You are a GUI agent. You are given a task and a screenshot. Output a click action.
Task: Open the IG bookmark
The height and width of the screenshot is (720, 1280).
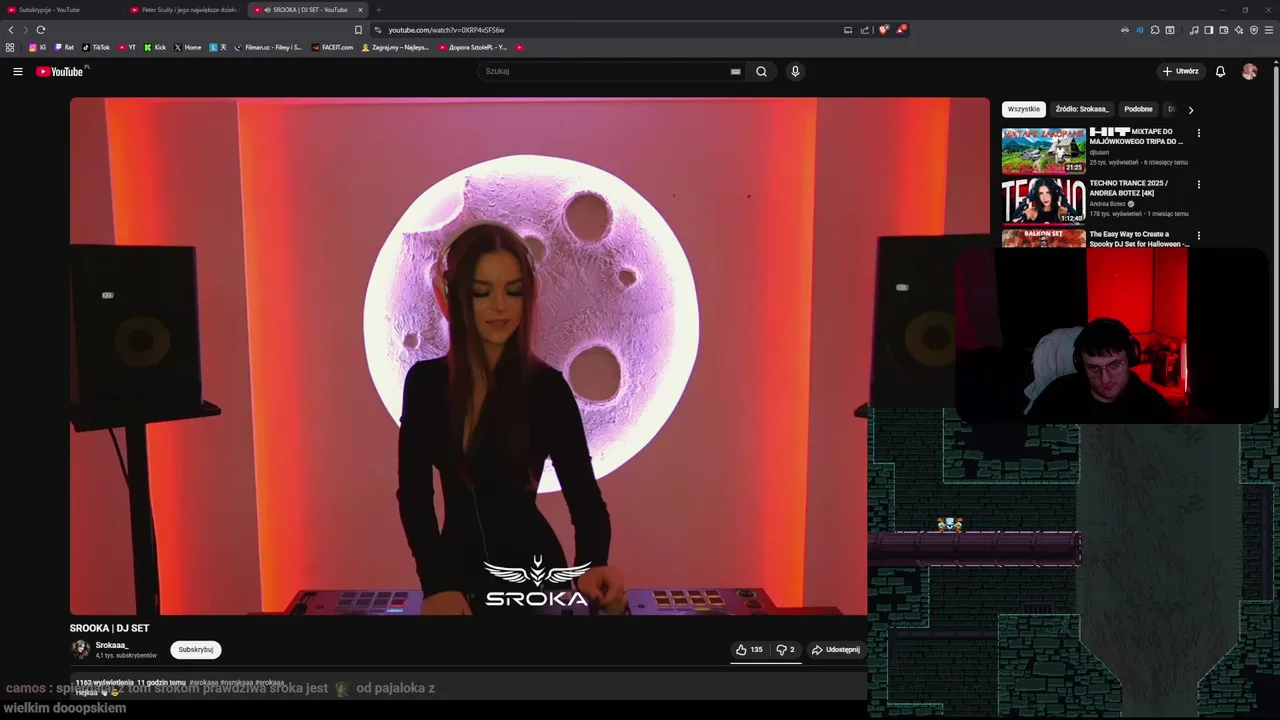37,47
